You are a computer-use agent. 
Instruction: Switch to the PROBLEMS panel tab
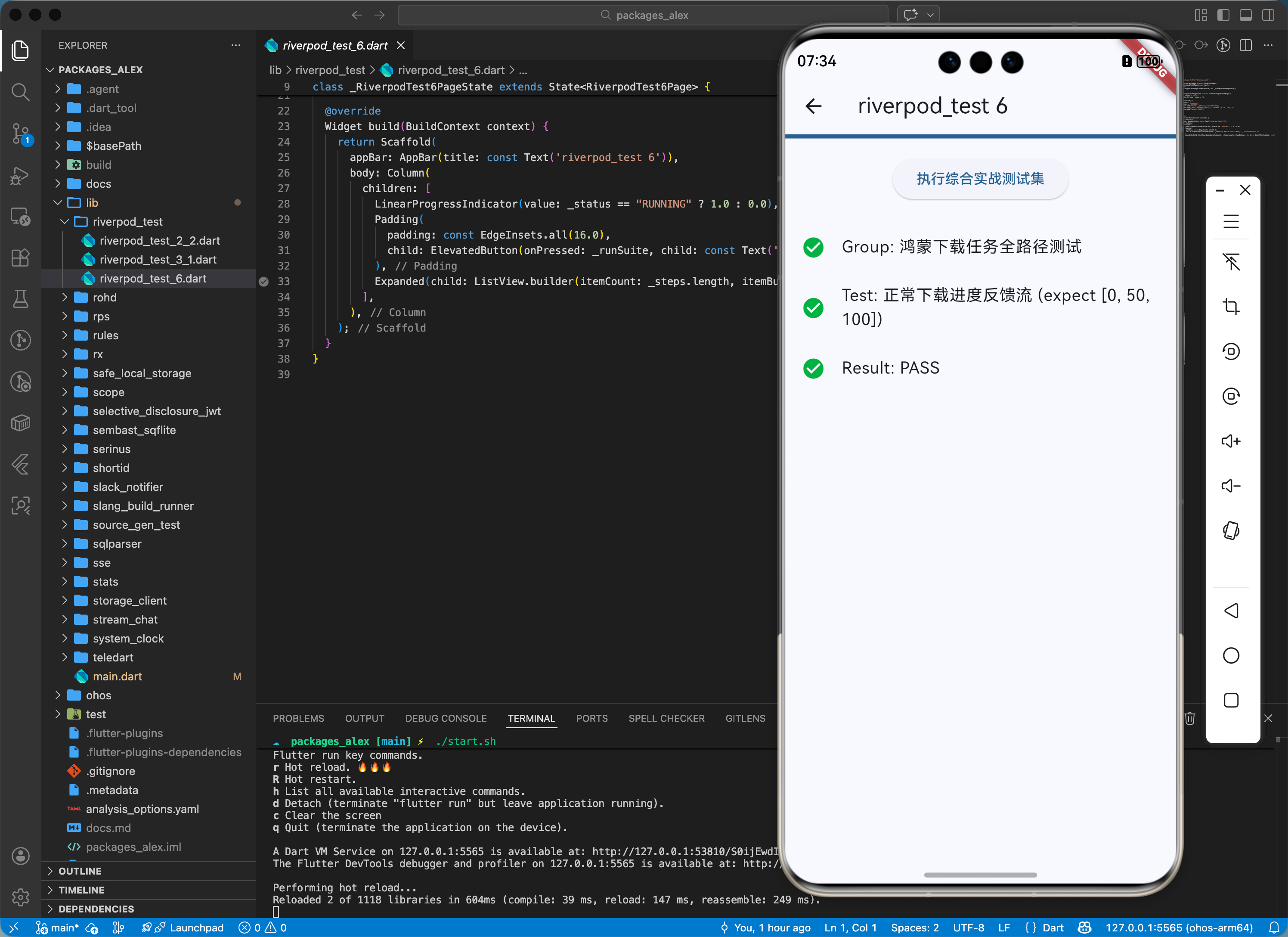pos(298,718)
